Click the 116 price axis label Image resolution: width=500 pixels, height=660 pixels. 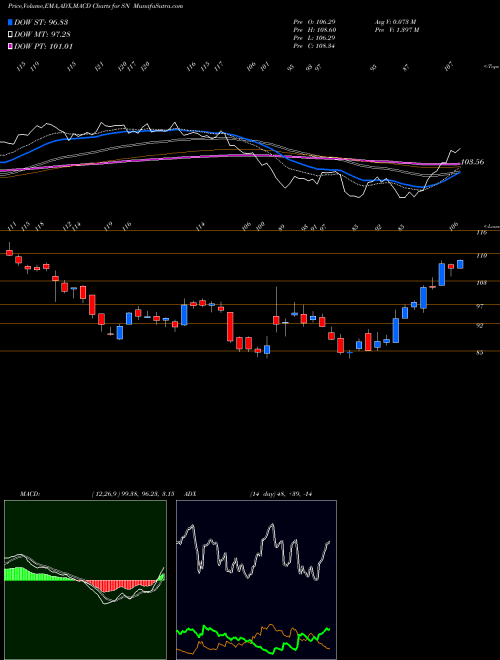[481, 233]
